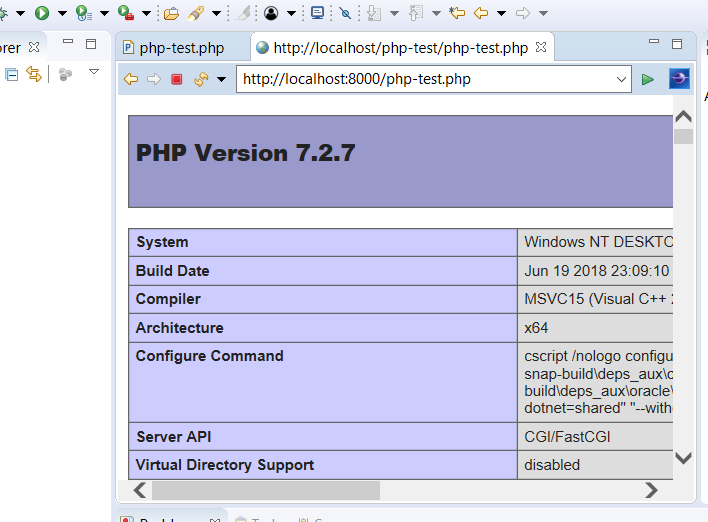Expand the URL history combo arrow
708x522 pixels.
pos(621,79)
